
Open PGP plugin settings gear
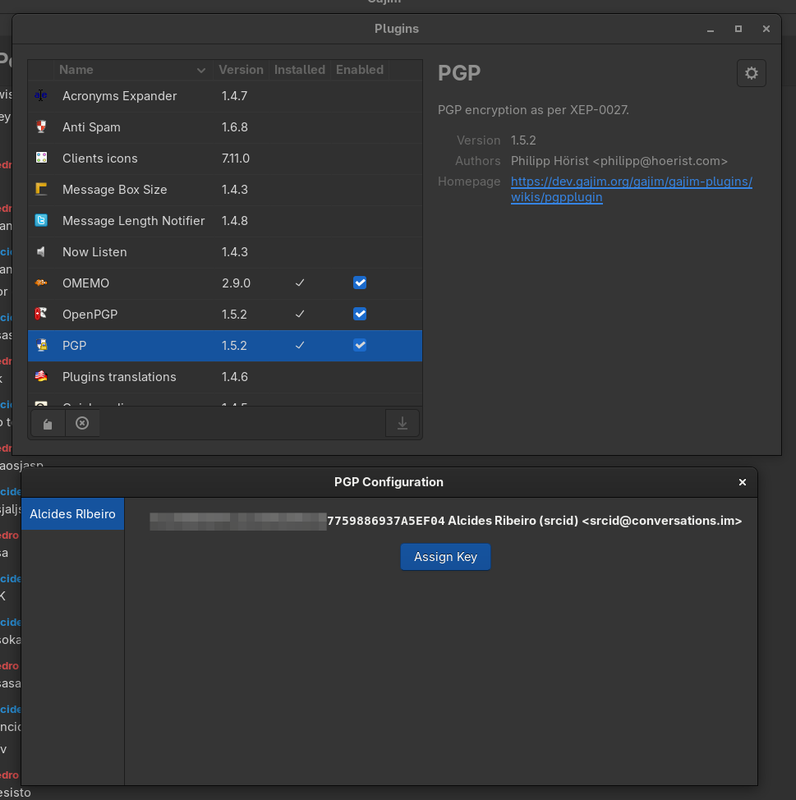click(x=751, y=73)
